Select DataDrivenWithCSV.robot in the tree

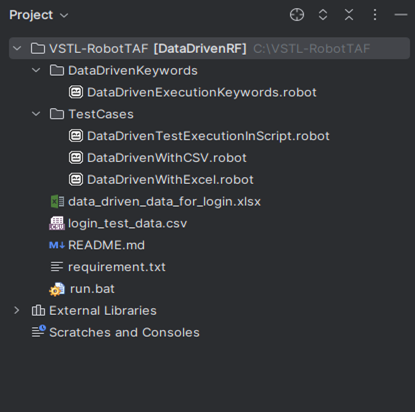(x=167, y=158)
